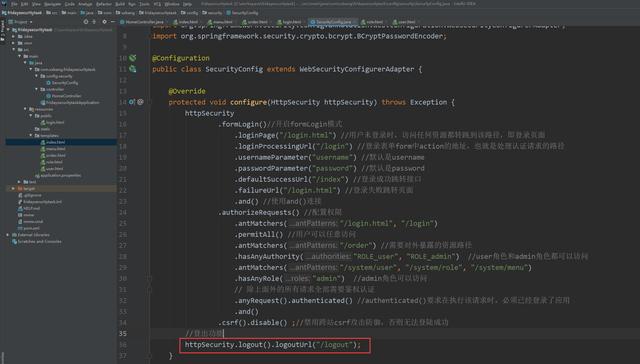640x364 pixels.
Task: Click the @ gutter marker on line 14
Action: point(140,102)
